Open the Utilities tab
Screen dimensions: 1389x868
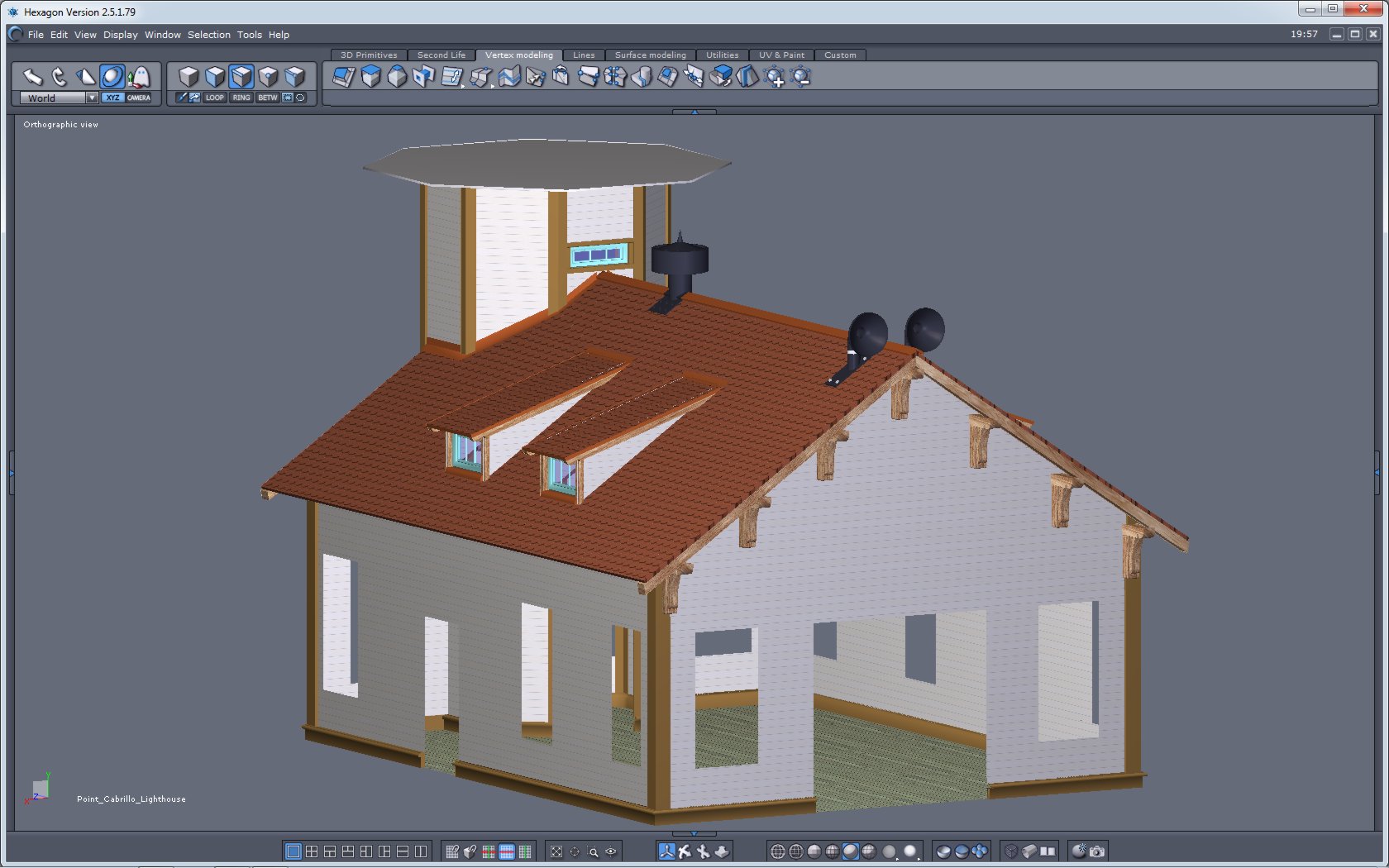point(723,55)
